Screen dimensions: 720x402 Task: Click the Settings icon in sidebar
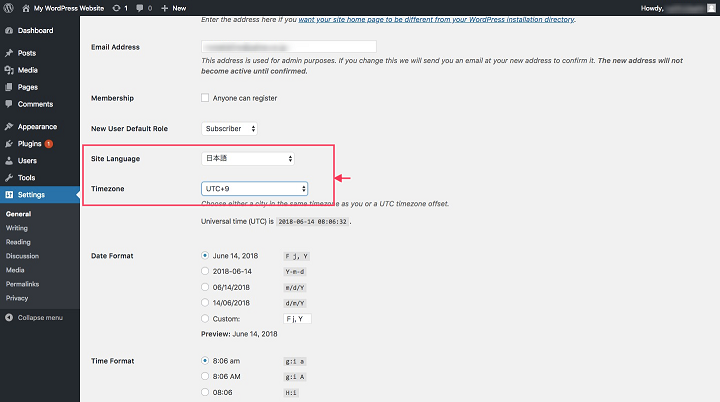[9, 194]
